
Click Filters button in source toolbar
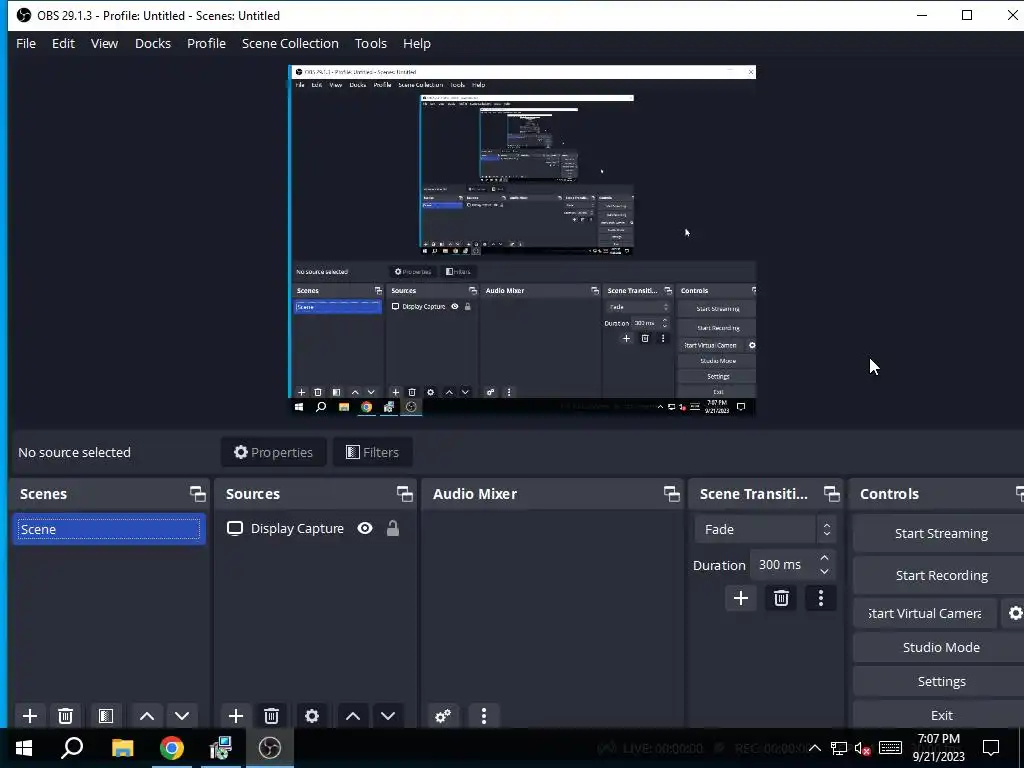372,452
